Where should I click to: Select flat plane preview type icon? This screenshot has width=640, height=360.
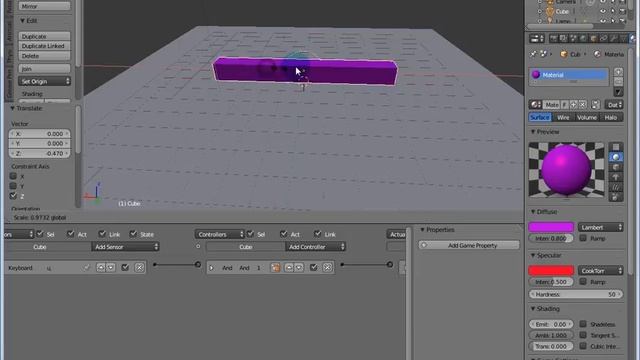click(616, 147)
